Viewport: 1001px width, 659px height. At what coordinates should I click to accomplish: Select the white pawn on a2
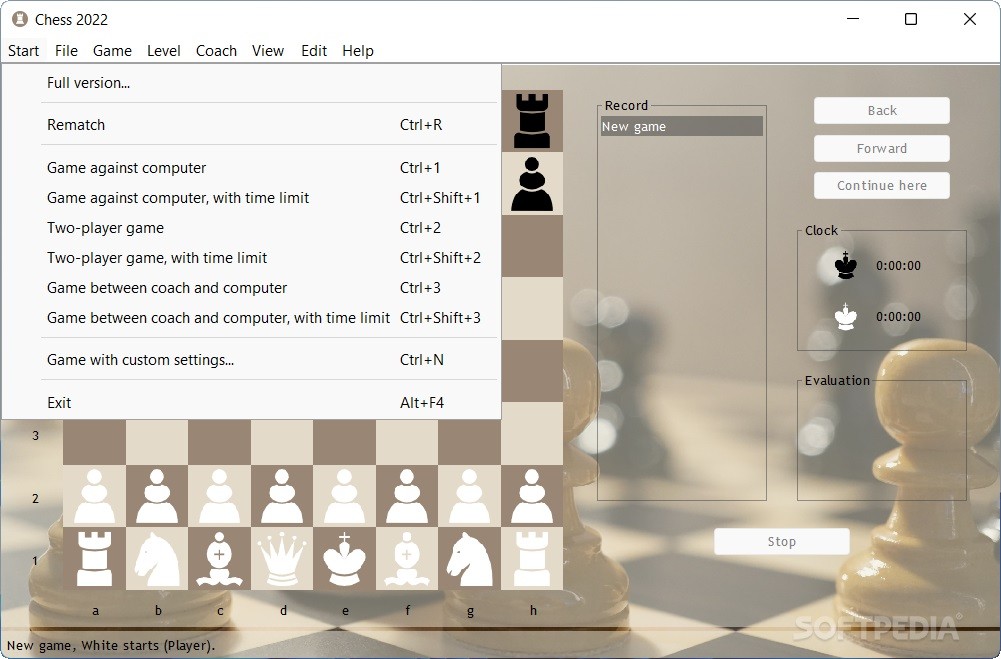(94, 496)
